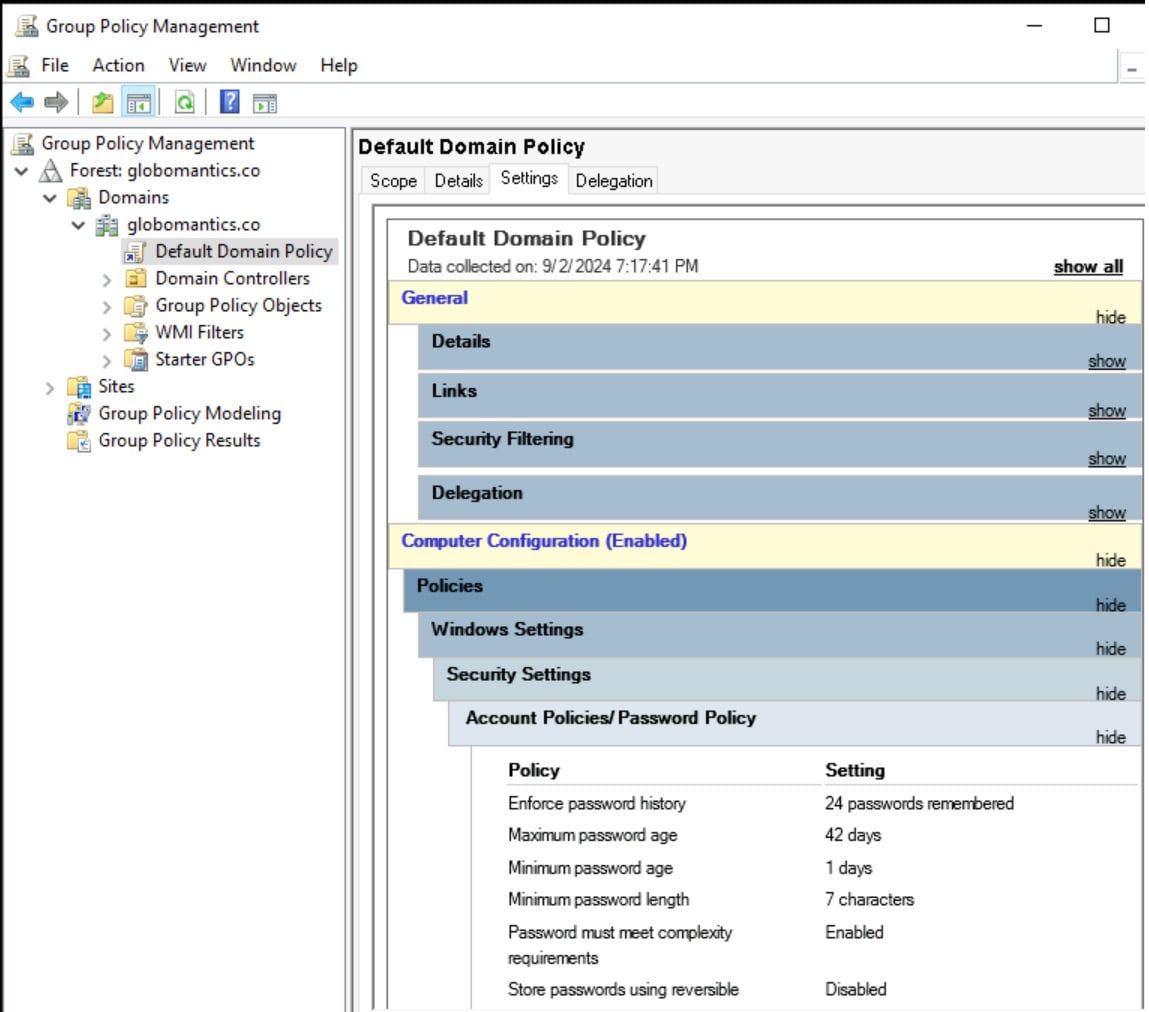Select the Group Policy Modeling node icon

(78, 414)
